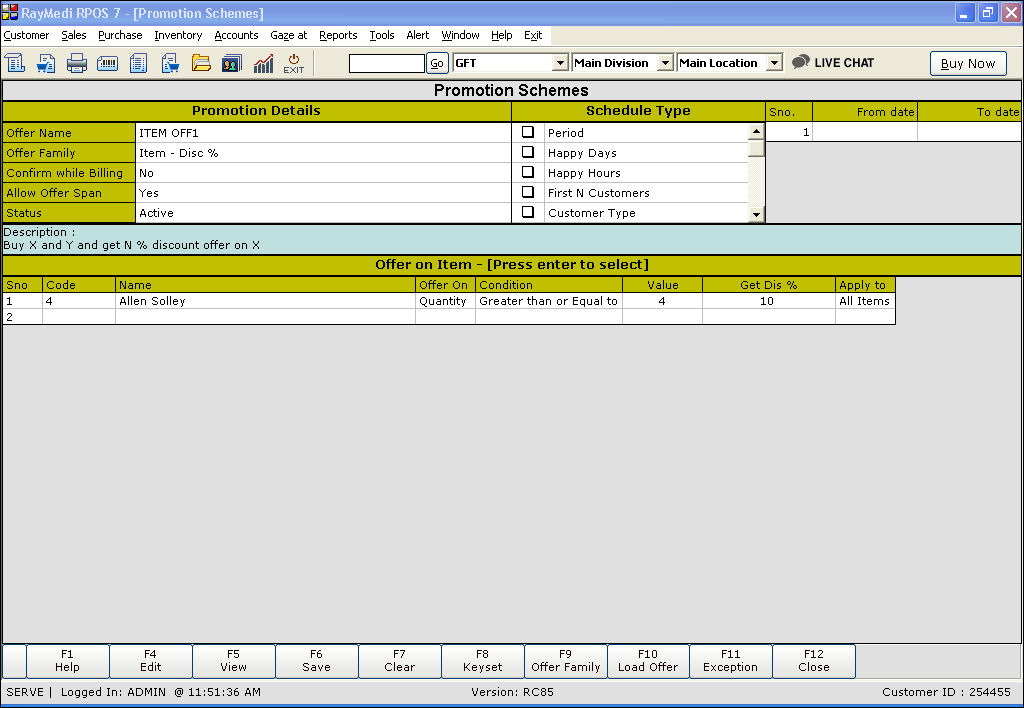This screenshot has height=708, width=1024.
Task: Tick the Happy Hours checkbox
Action: tap(528, 172)
